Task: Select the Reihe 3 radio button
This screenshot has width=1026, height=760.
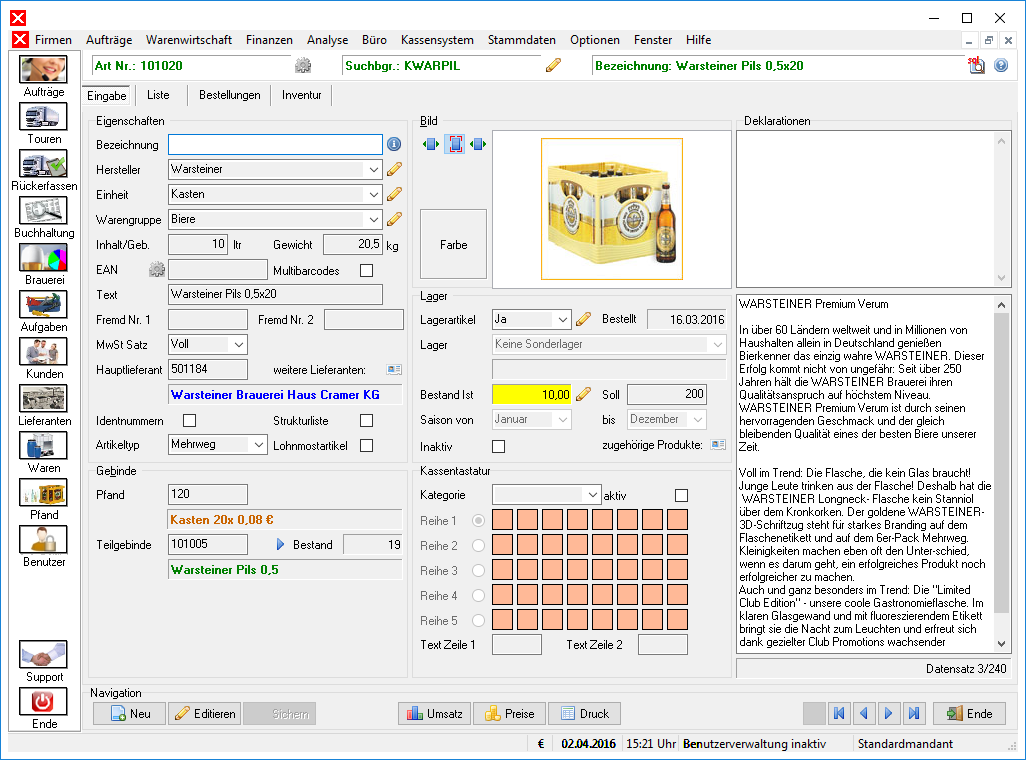Action: pyautogui.click(x=478, y=570)
